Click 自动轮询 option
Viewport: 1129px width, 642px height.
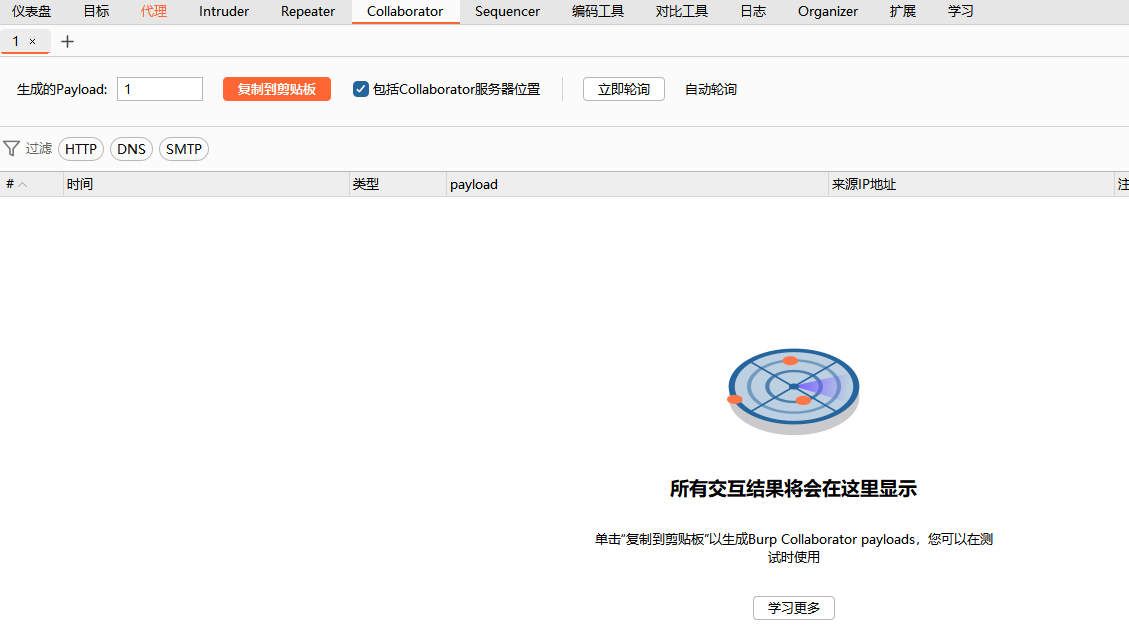(x=711, y=89)
